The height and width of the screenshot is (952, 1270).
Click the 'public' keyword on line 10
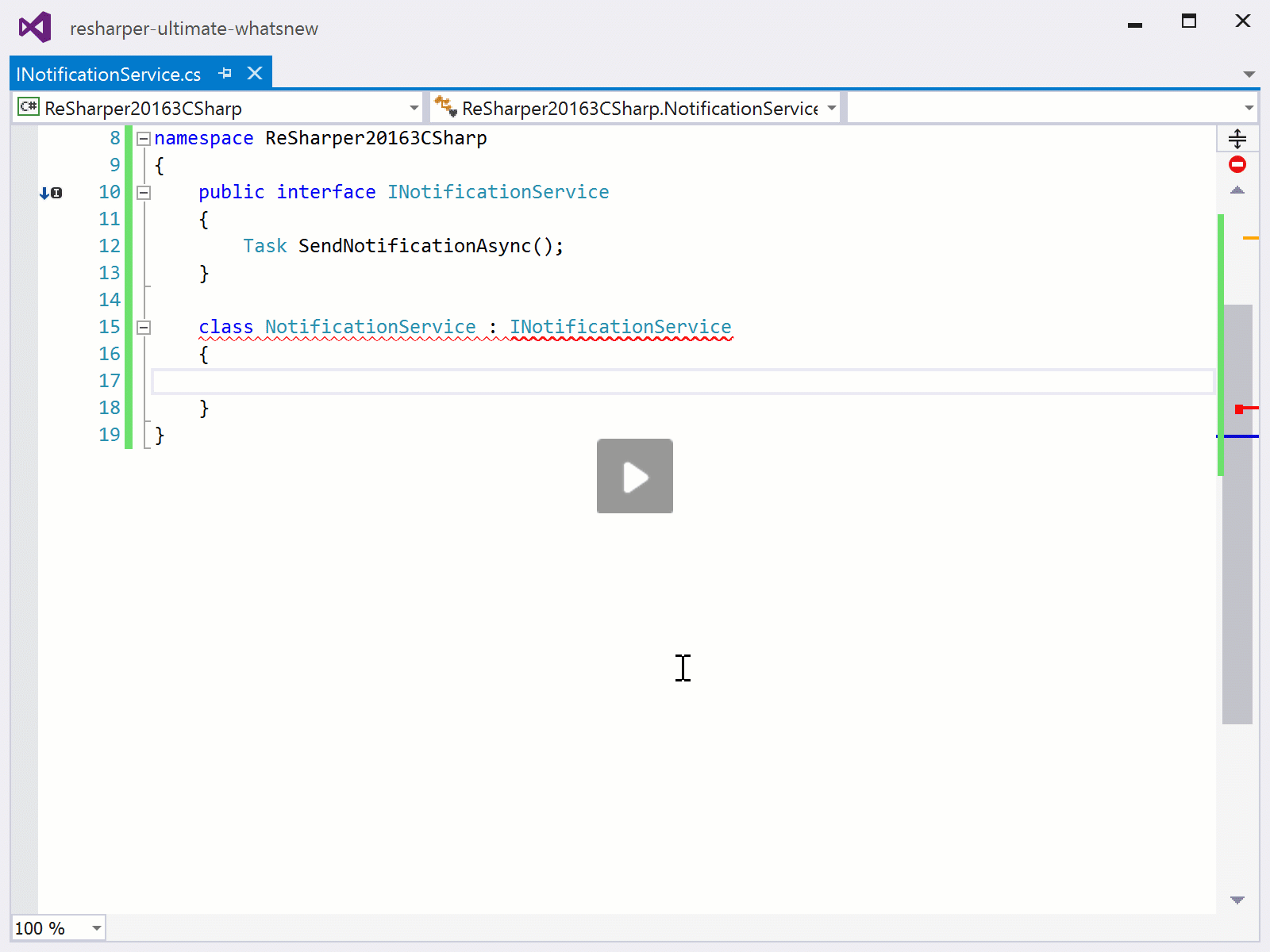tap(232, 192)
